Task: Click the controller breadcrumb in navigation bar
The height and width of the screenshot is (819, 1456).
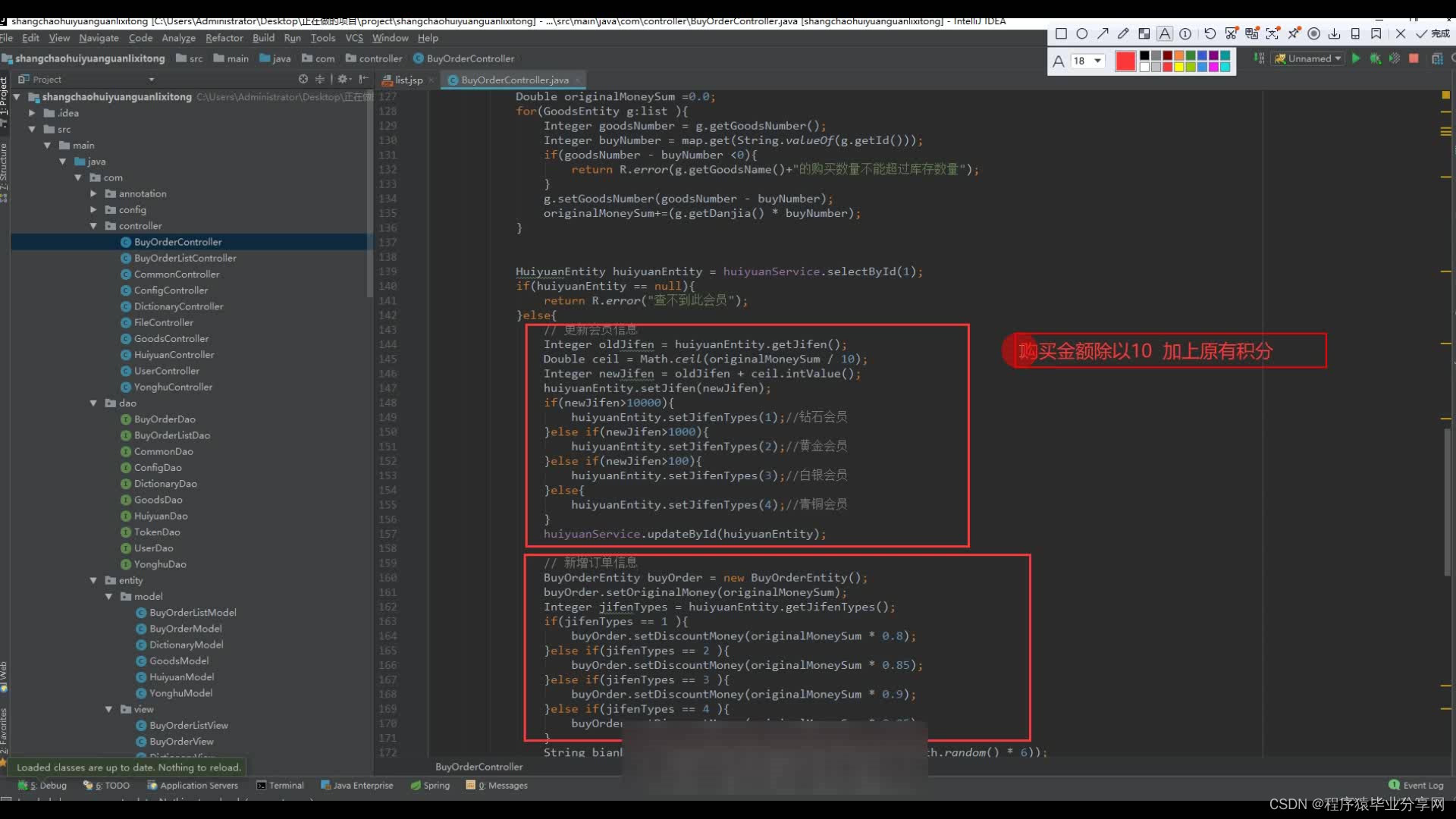Action: 373,58
